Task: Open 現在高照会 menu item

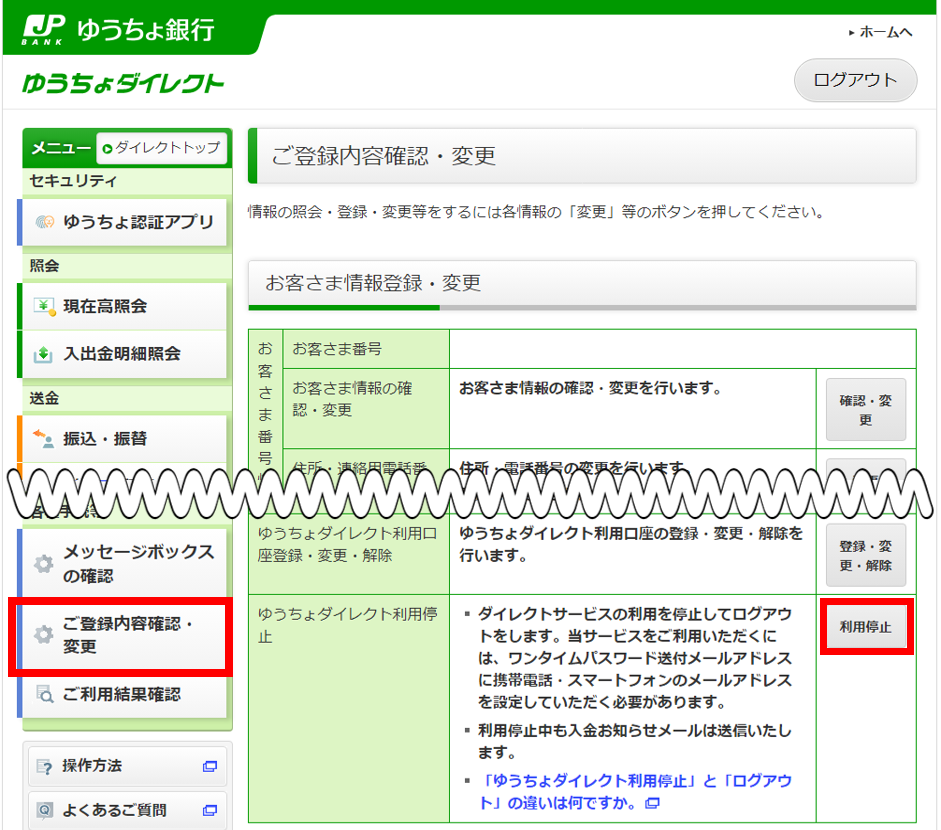Action: (x=124, y=306)
